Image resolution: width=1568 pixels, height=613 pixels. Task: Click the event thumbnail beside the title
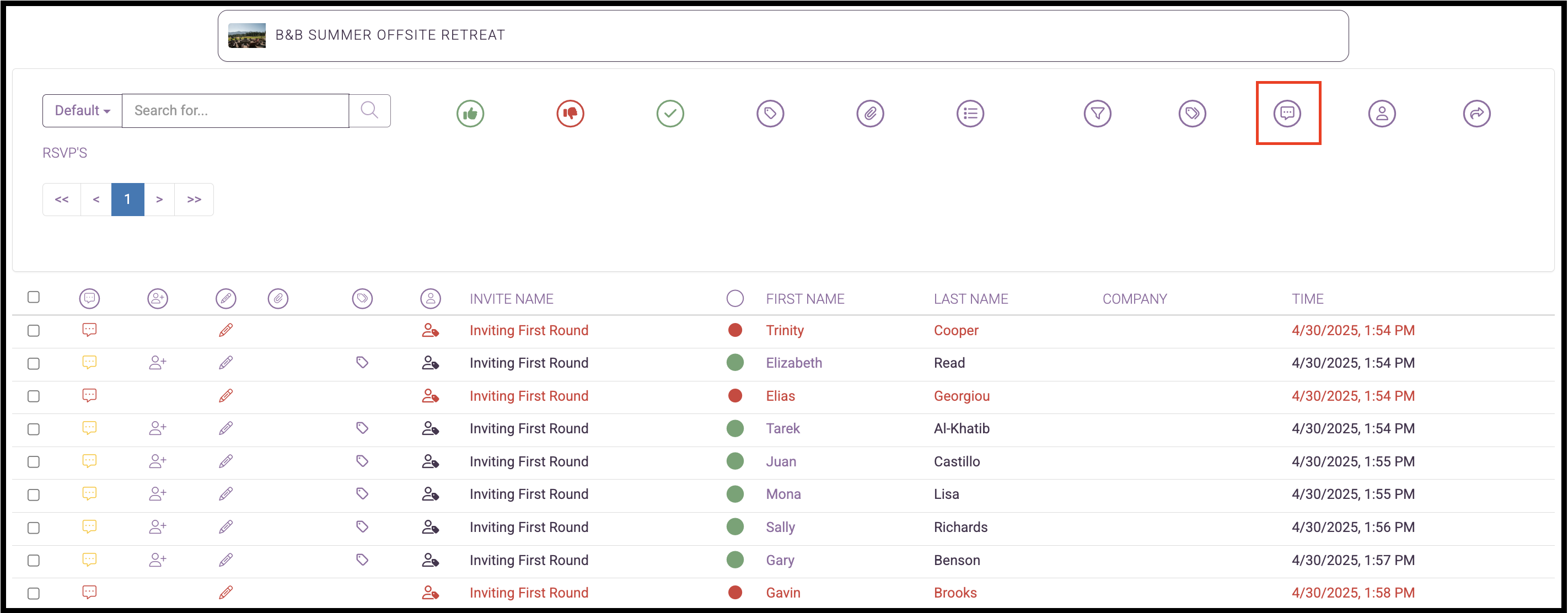point(246,35)
